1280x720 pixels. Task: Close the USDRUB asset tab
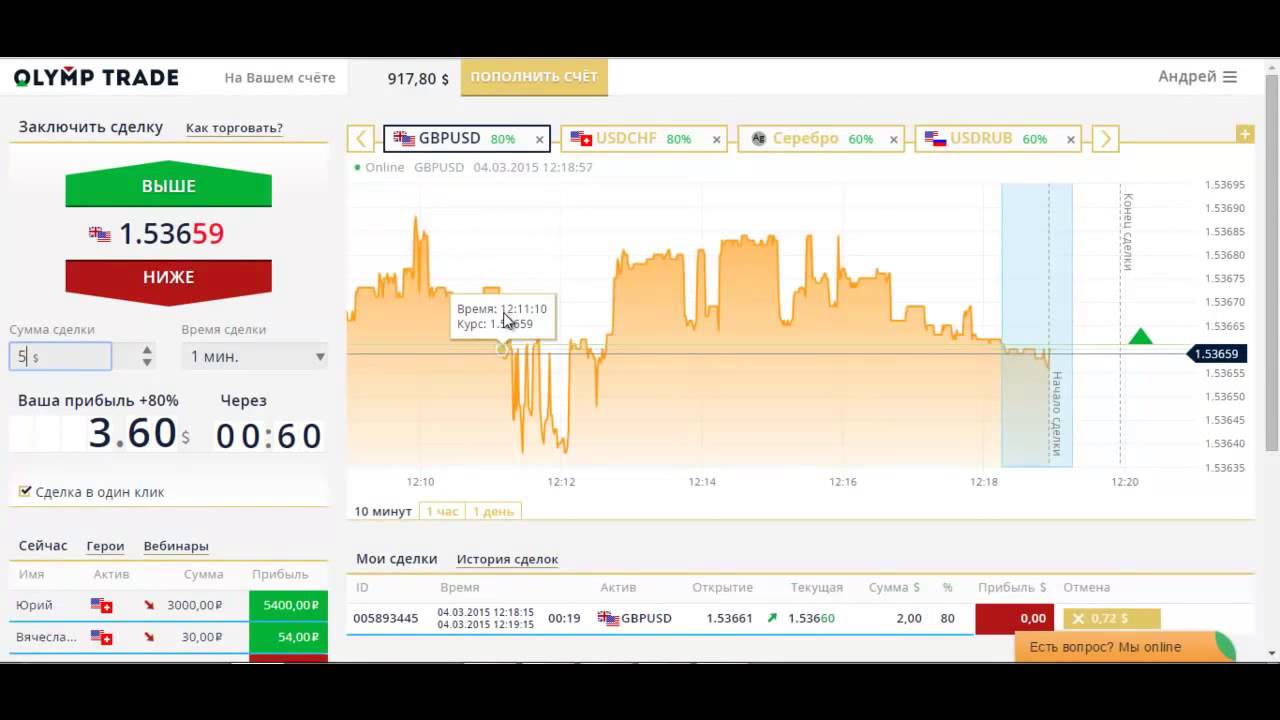coord(1071,139)
